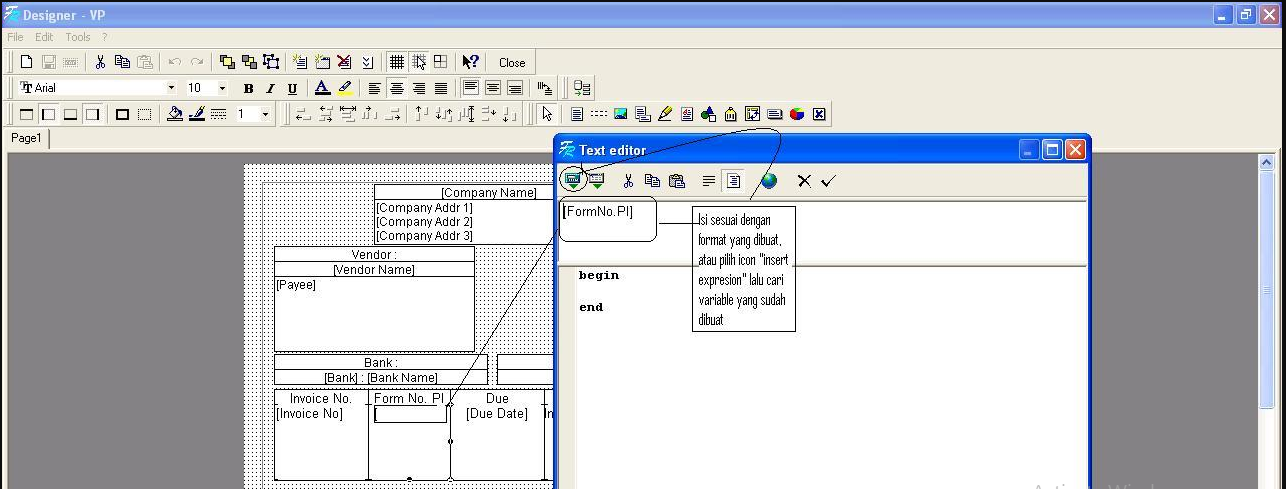
Task: Switch to the Page1 tab
Action: click(26, 139)
